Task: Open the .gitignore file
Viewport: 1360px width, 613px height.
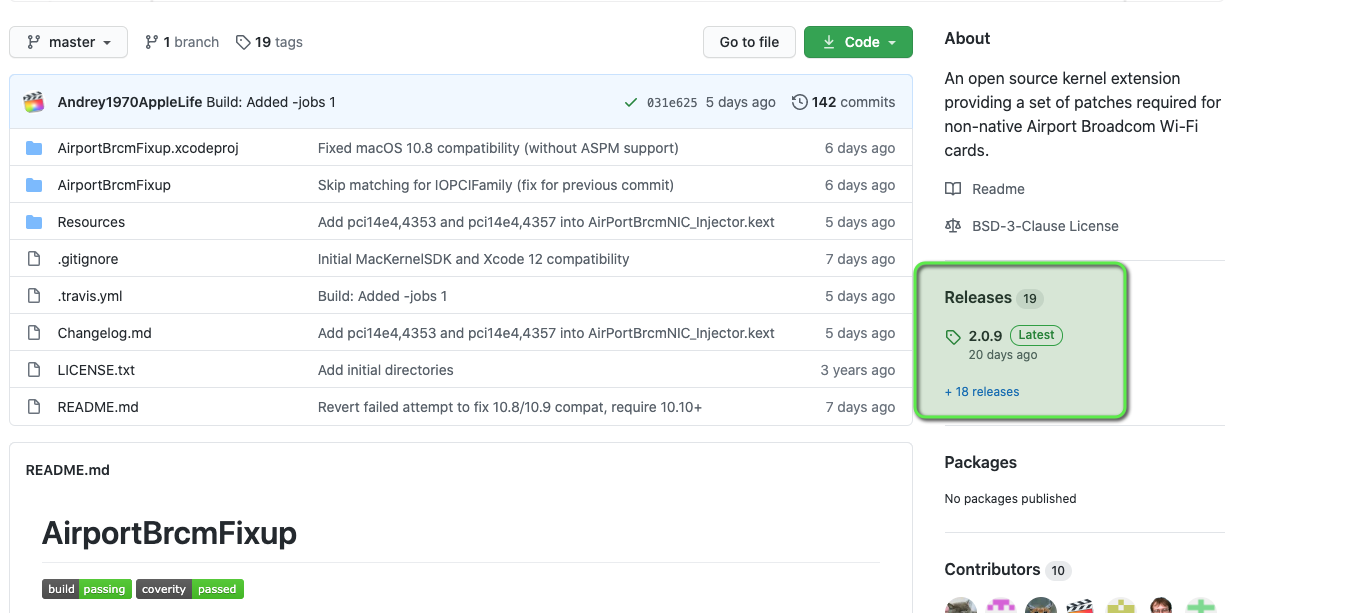Action: coord(88,259)
